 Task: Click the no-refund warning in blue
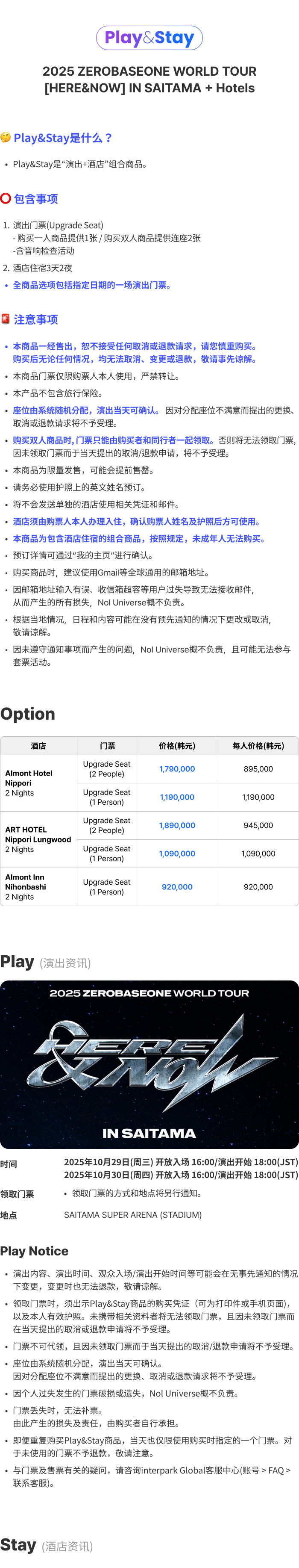pos(135,352)
